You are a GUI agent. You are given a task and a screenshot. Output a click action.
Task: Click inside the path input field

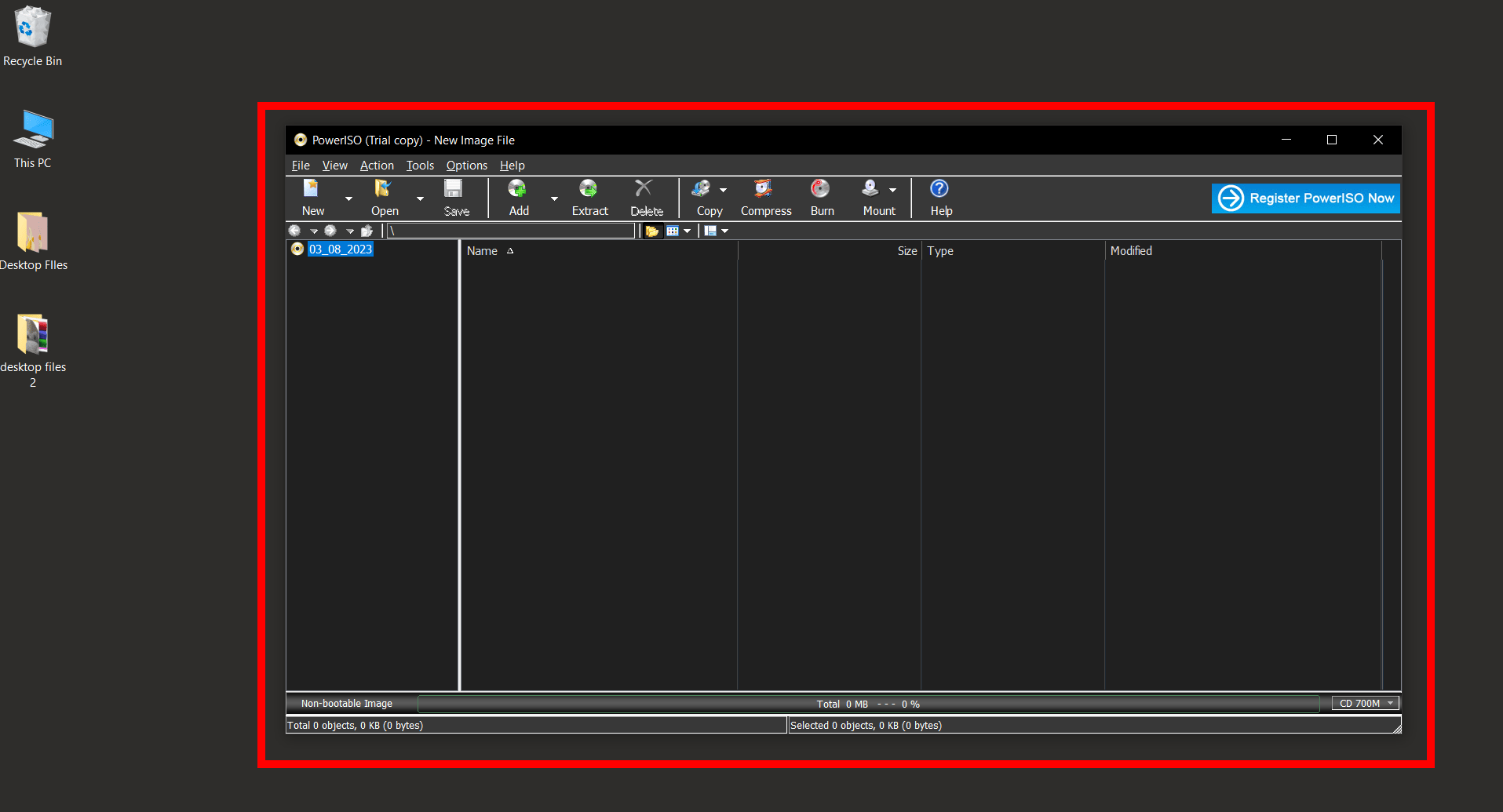tap(510, 230)
